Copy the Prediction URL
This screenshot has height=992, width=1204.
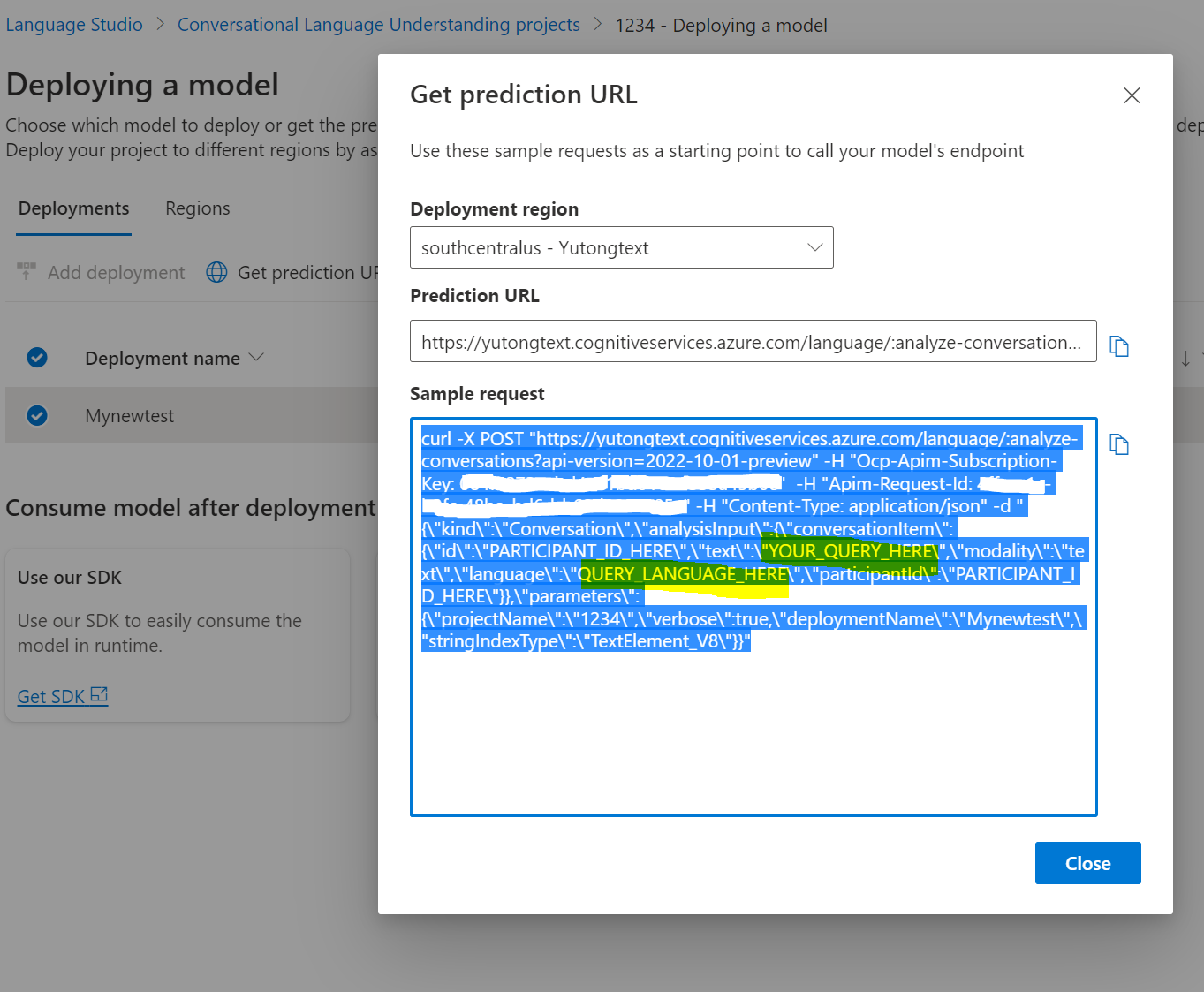tap(1118, 345)
